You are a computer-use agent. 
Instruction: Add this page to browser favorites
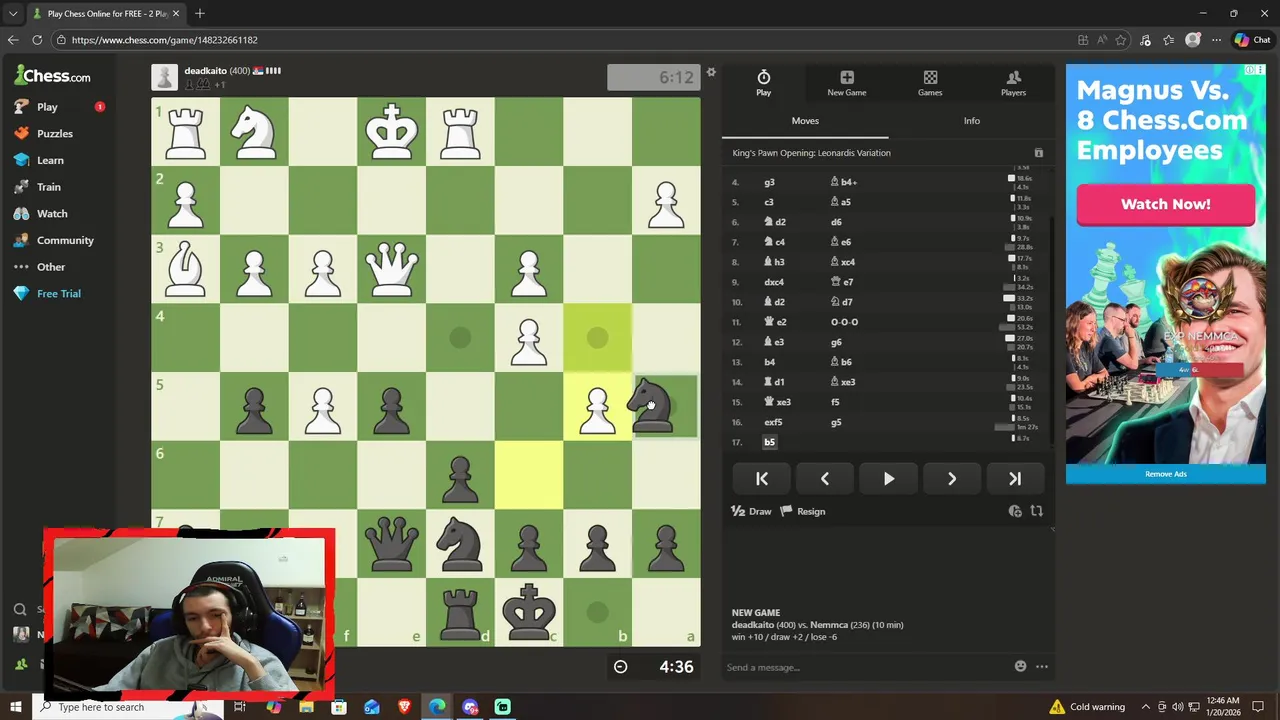1121,40
